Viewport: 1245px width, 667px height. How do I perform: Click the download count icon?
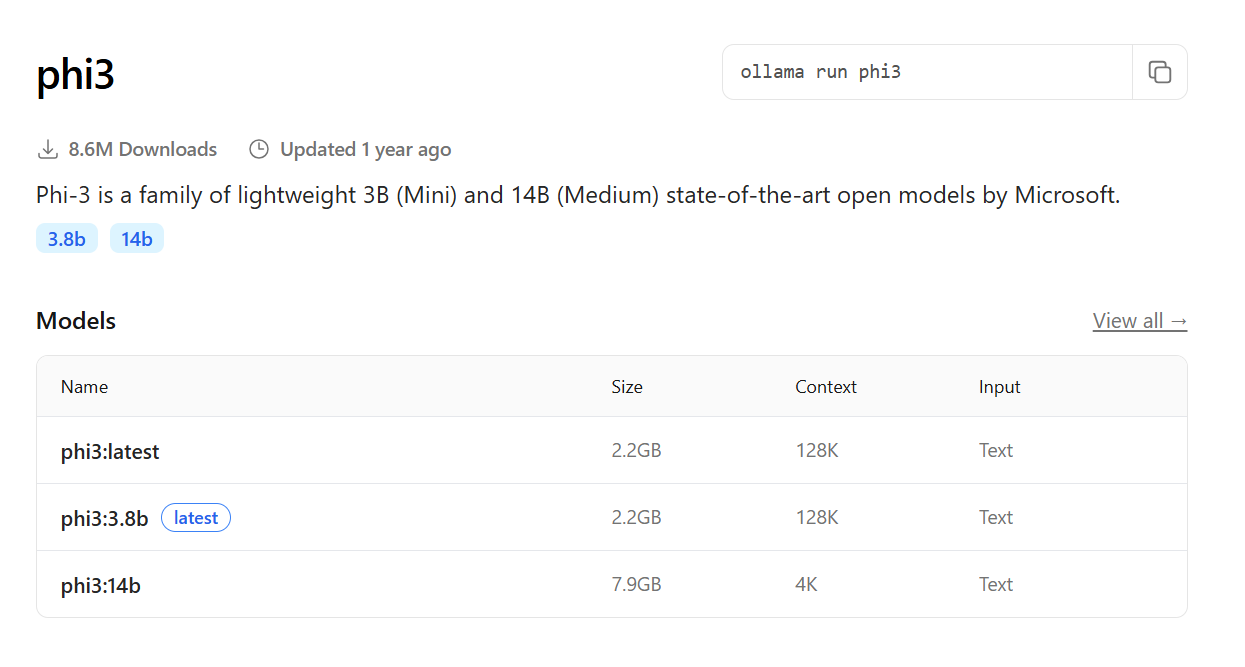tap(47, 150)
